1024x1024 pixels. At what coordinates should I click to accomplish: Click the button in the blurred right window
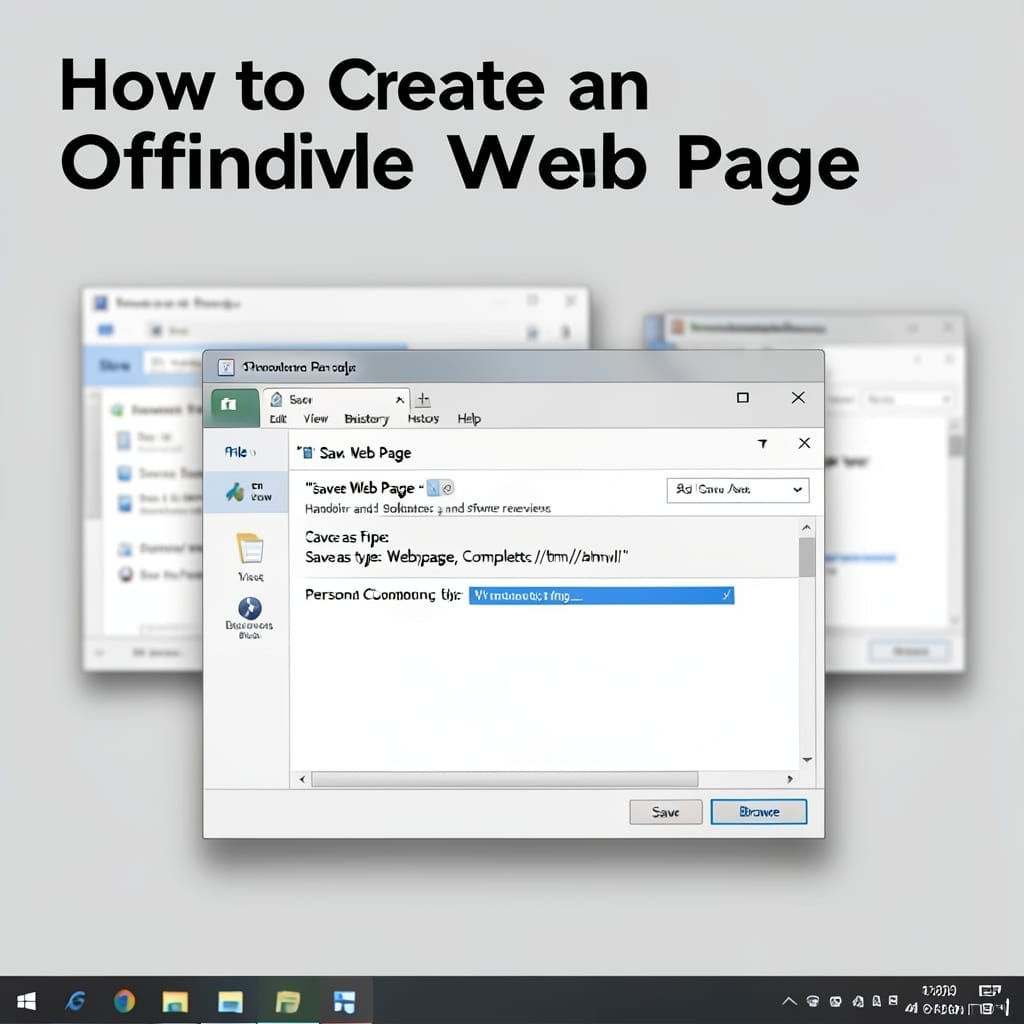(x=910, y=650)
